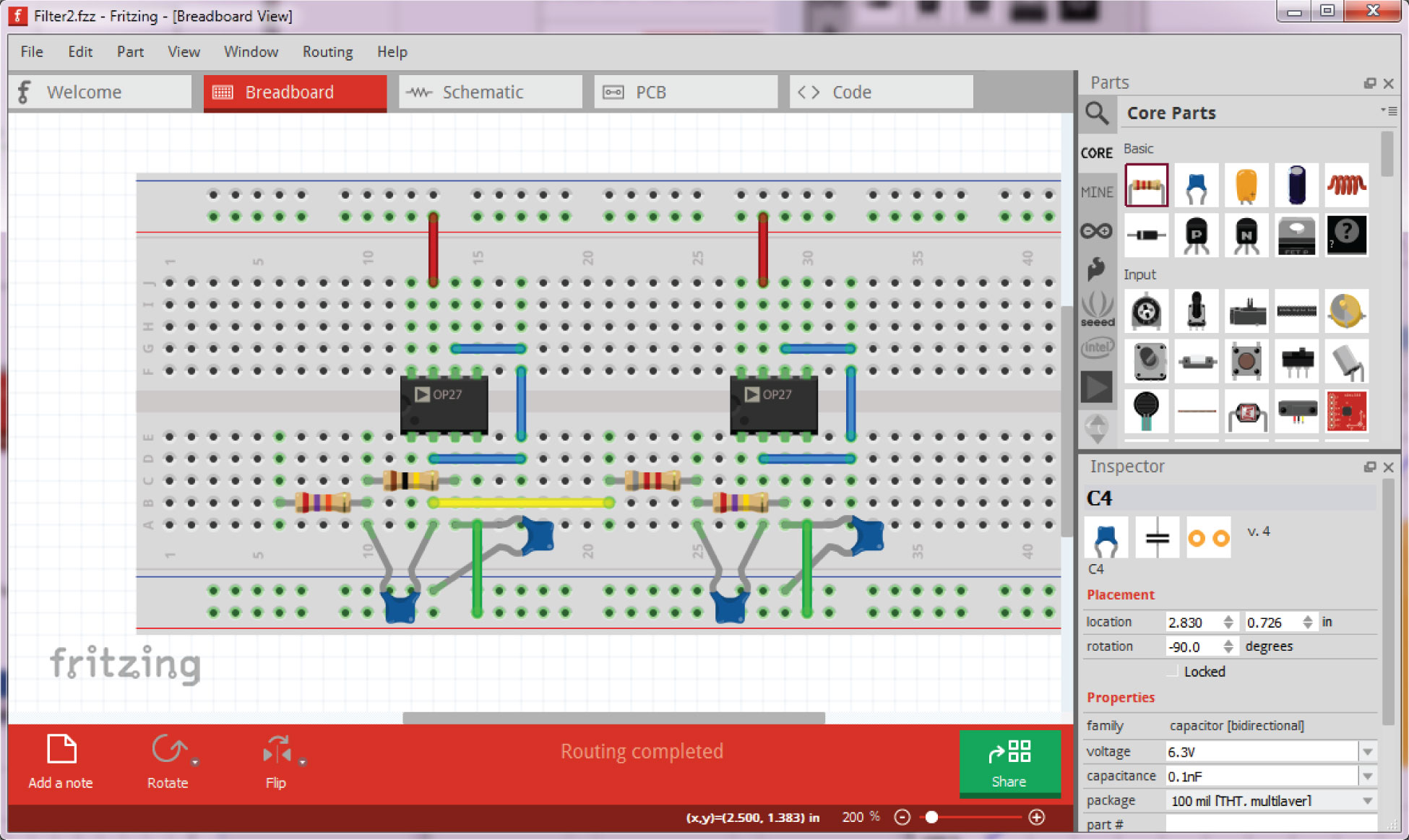Image resolution: width=1409 pixels, height=840 pixels.
Task: Open the View menu
Action: 184,52
